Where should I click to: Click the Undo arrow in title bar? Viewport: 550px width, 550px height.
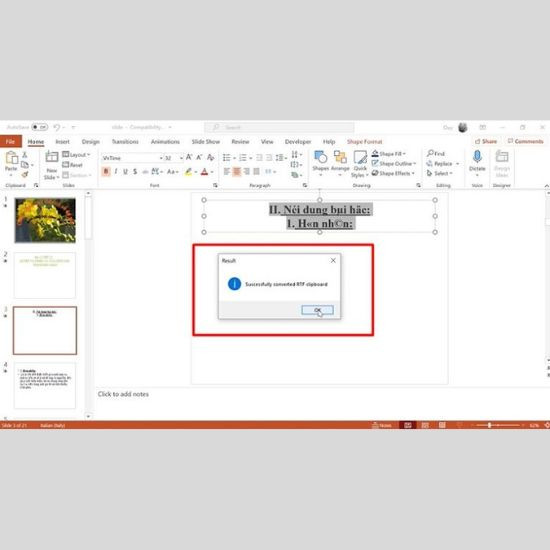coord(57,127)
